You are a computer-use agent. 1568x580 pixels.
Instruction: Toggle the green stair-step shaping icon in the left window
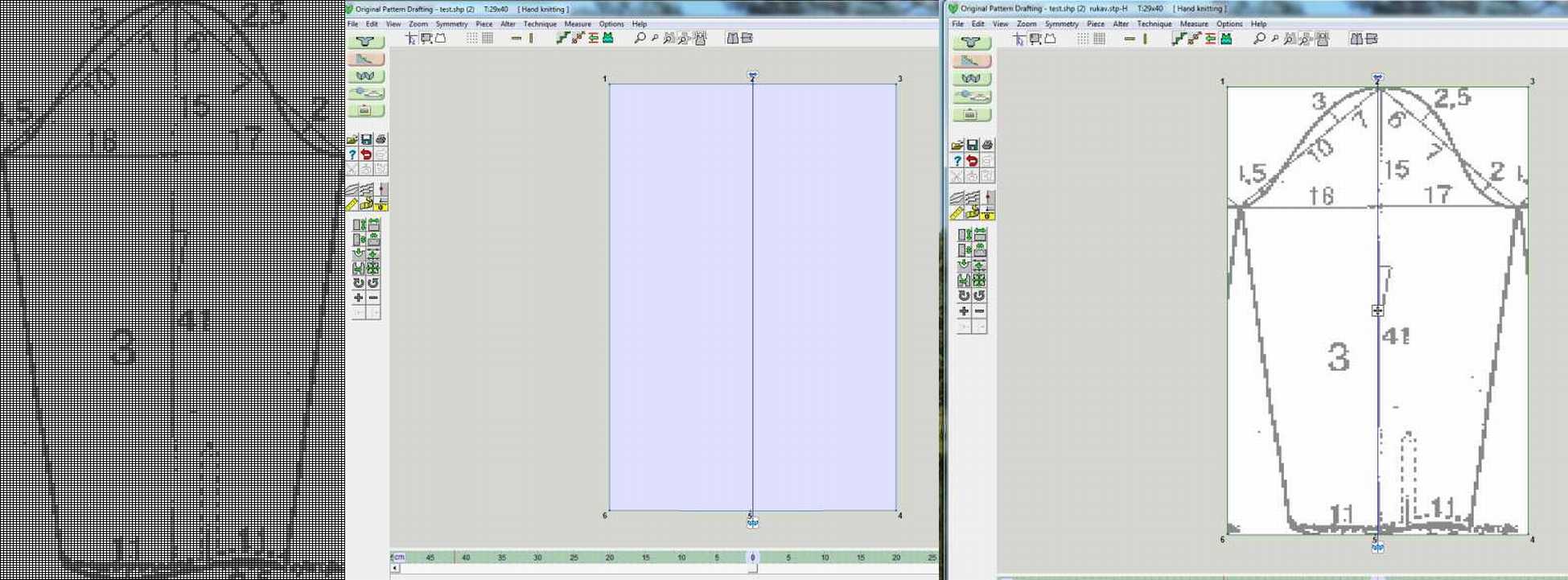tap(562, 38)
